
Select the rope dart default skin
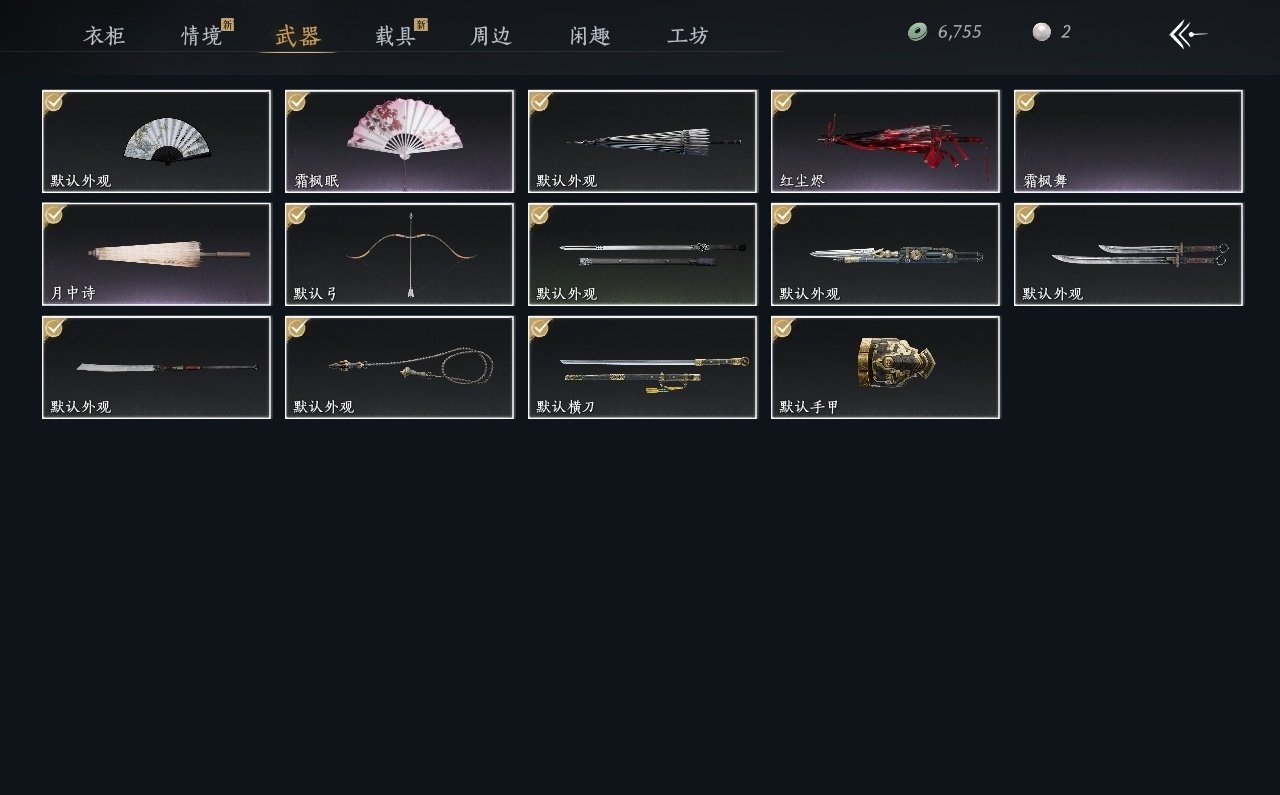click(399, 367)
